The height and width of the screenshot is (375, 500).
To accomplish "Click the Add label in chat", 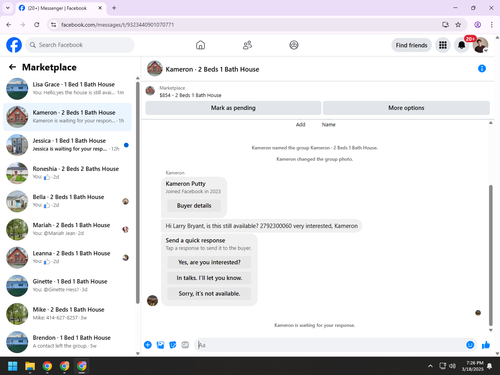I will (300, 124).
